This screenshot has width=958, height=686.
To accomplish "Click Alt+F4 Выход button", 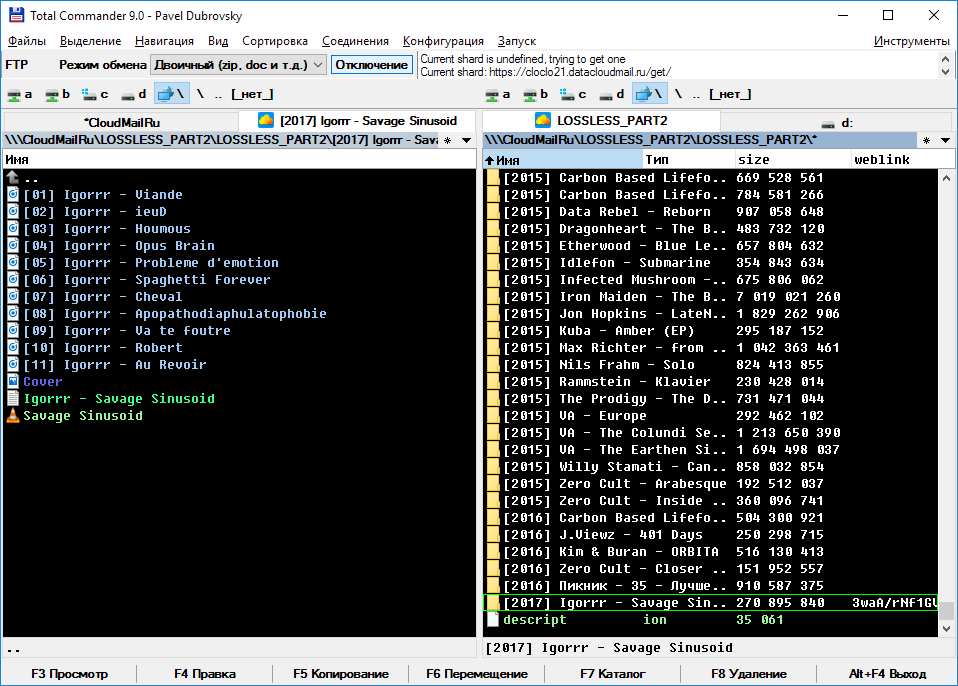I will tap(887, 674).
